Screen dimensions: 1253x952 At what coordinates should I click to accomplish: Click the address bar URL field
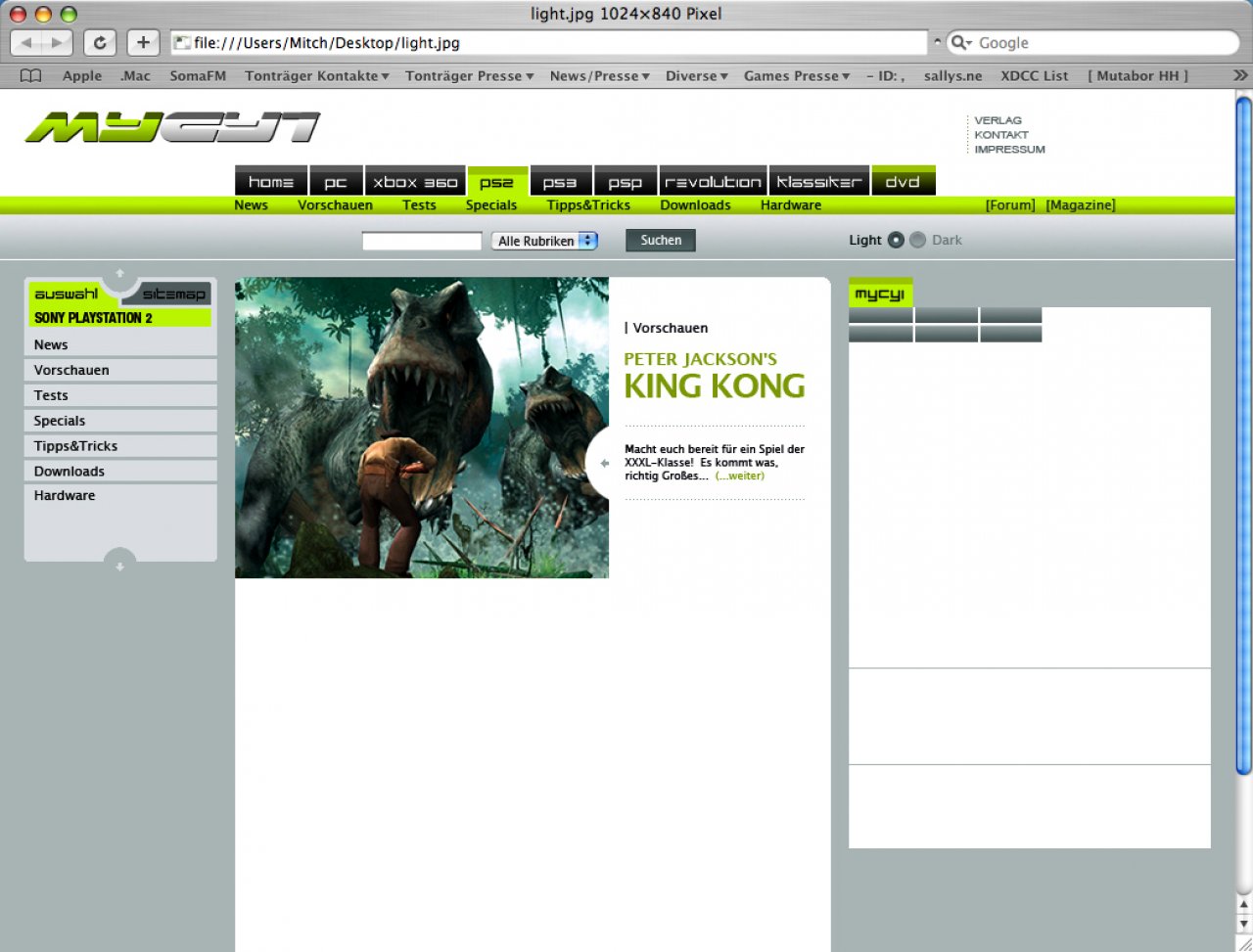coord(548,43)
